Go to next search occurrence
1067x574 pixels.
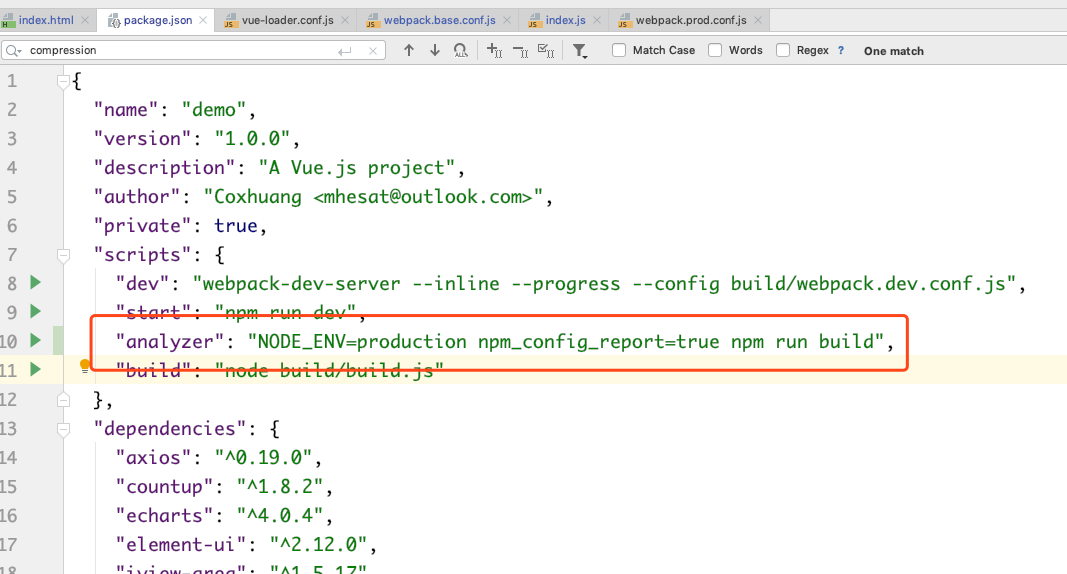(435, 50)
